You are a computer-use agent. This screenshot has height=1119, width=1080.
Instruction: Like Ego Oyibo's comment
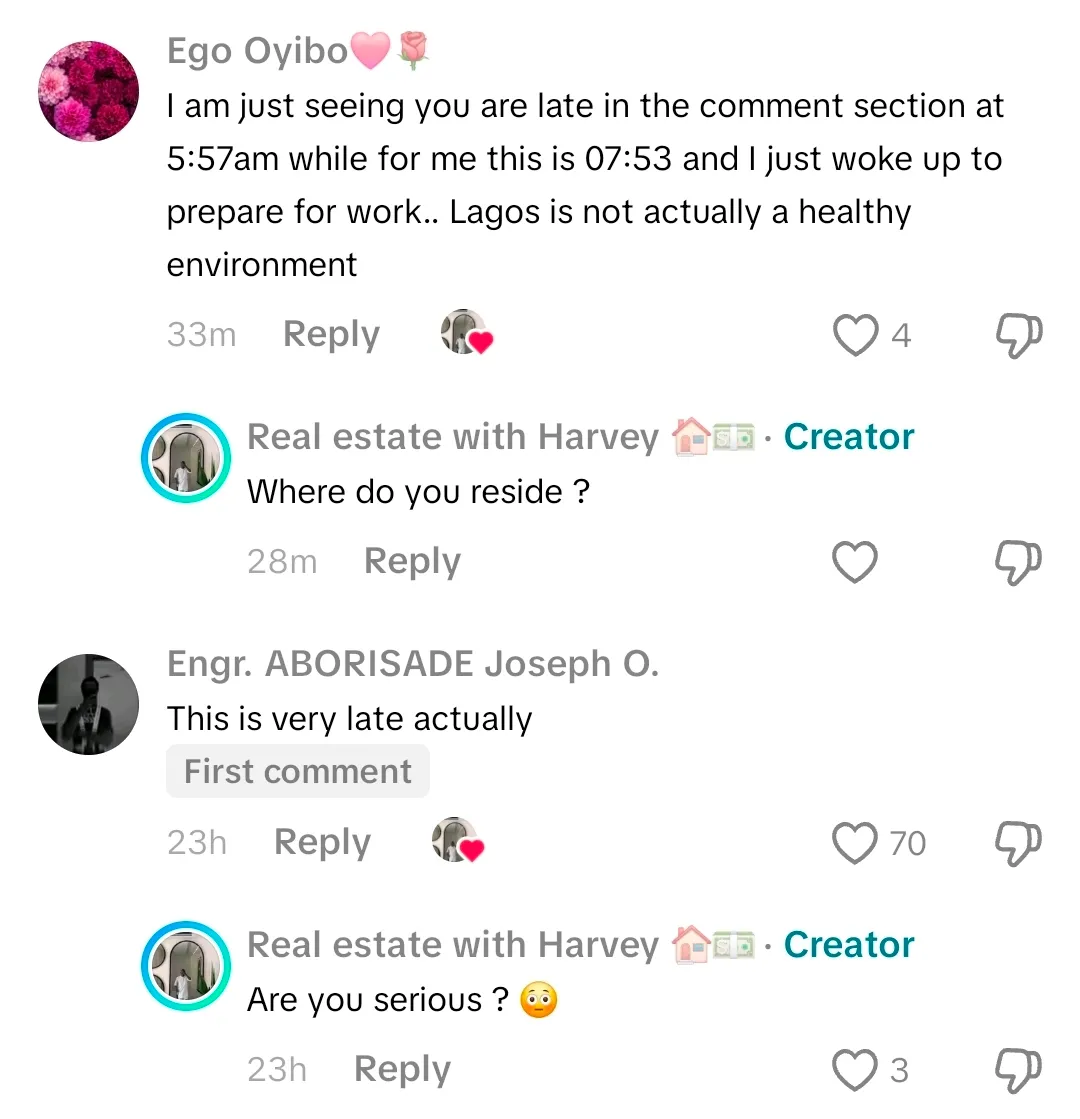(856, 335)
